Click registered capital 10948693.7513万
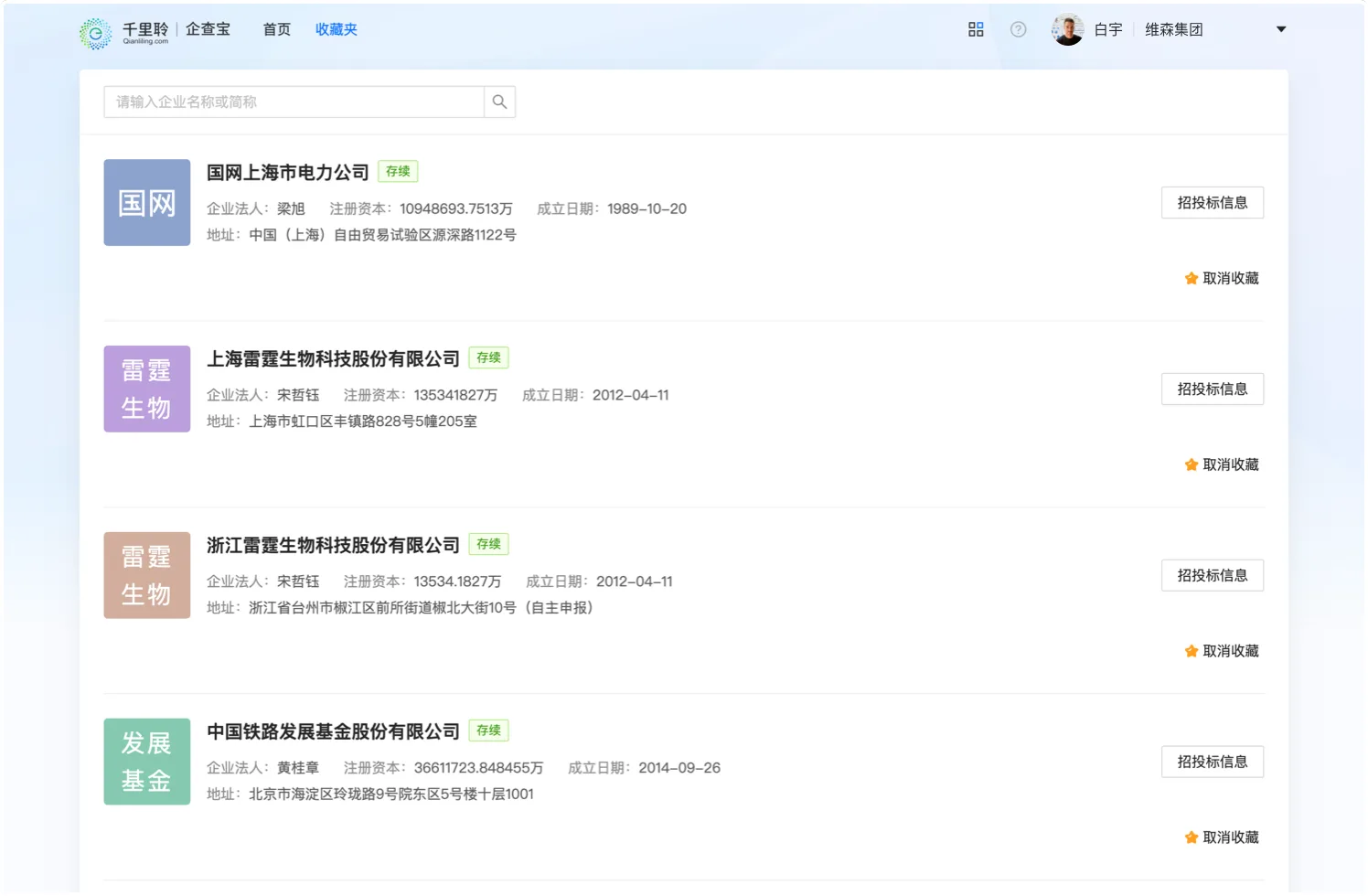The height and width of the screenshot is (896, 1368). point(456,209)
